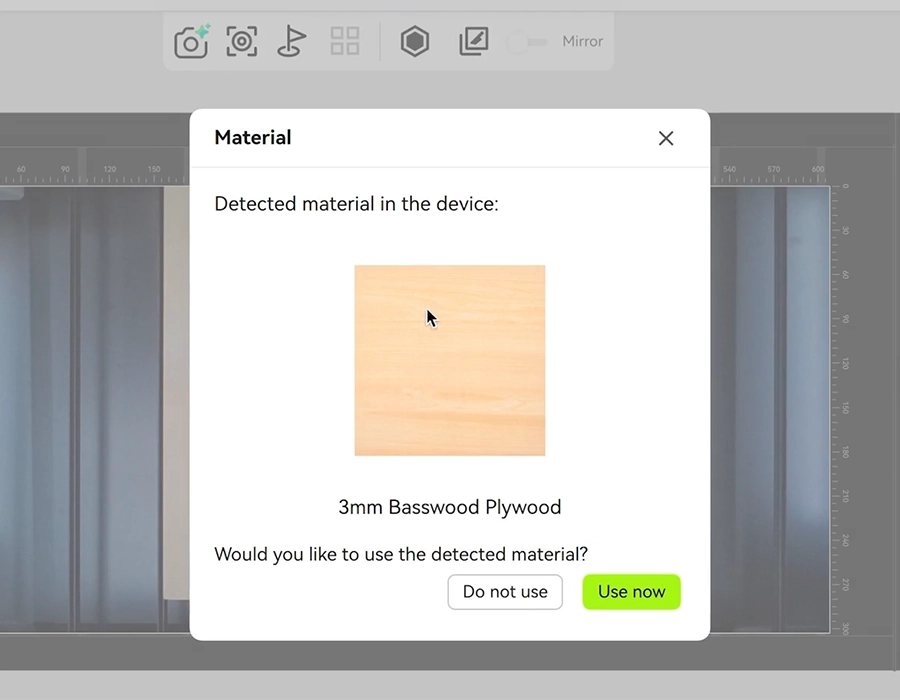The width and height of the screenshot is (900, 700).
Task: Confirm with the Use now button
Action: tap(631, 592)
